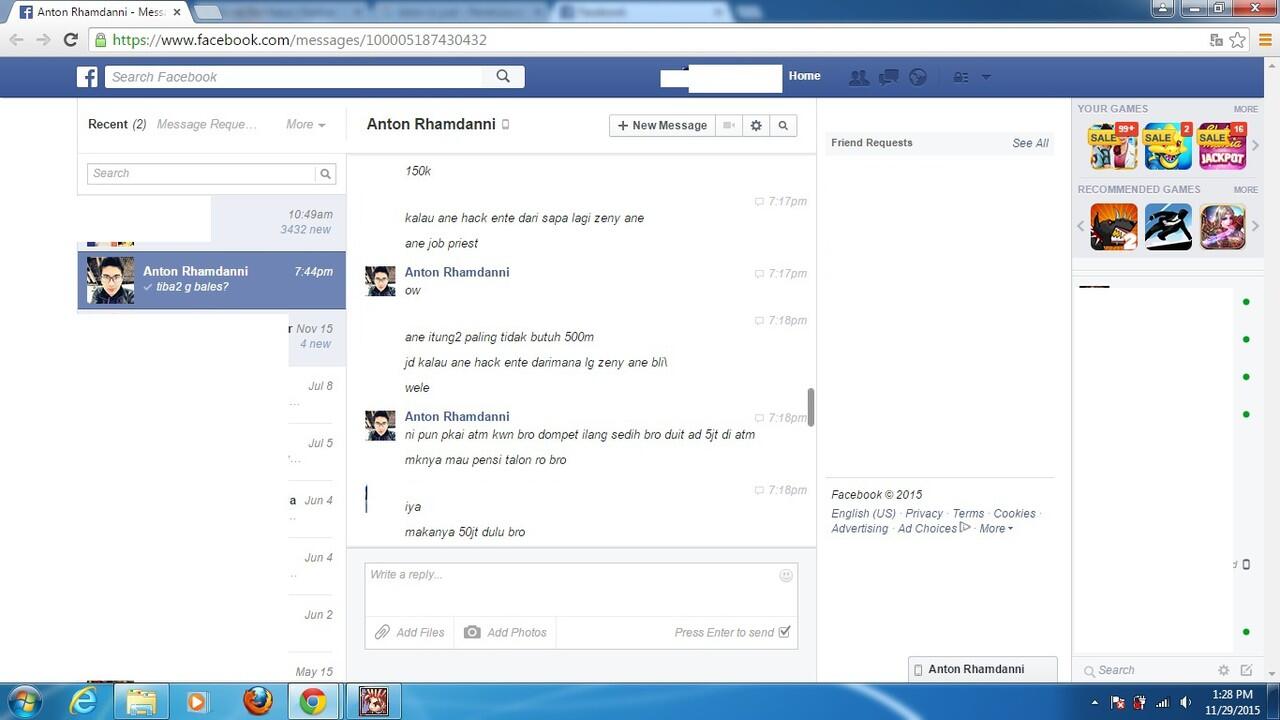Screen dimensions: 1280x720
Task: Click the Facebook search magnifier button
Action: pos(503,77)
